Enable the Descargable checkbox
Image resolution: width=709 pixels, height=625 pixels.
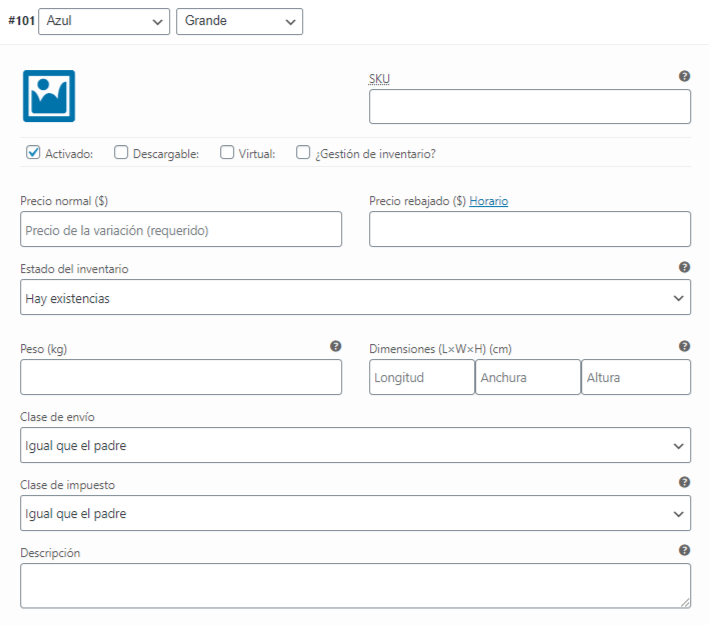121,153
